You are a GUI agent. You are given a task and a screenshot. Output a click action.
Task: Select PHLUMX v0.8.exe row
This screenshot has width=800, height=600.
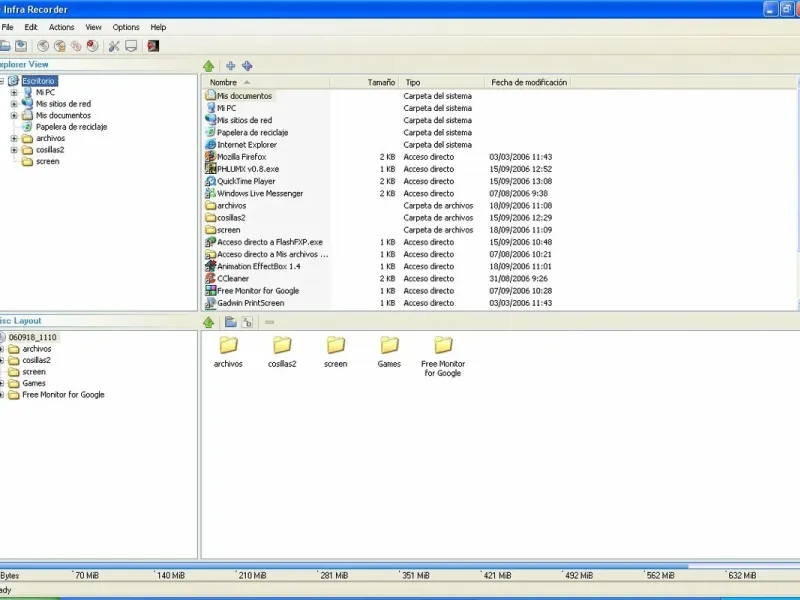248,169
